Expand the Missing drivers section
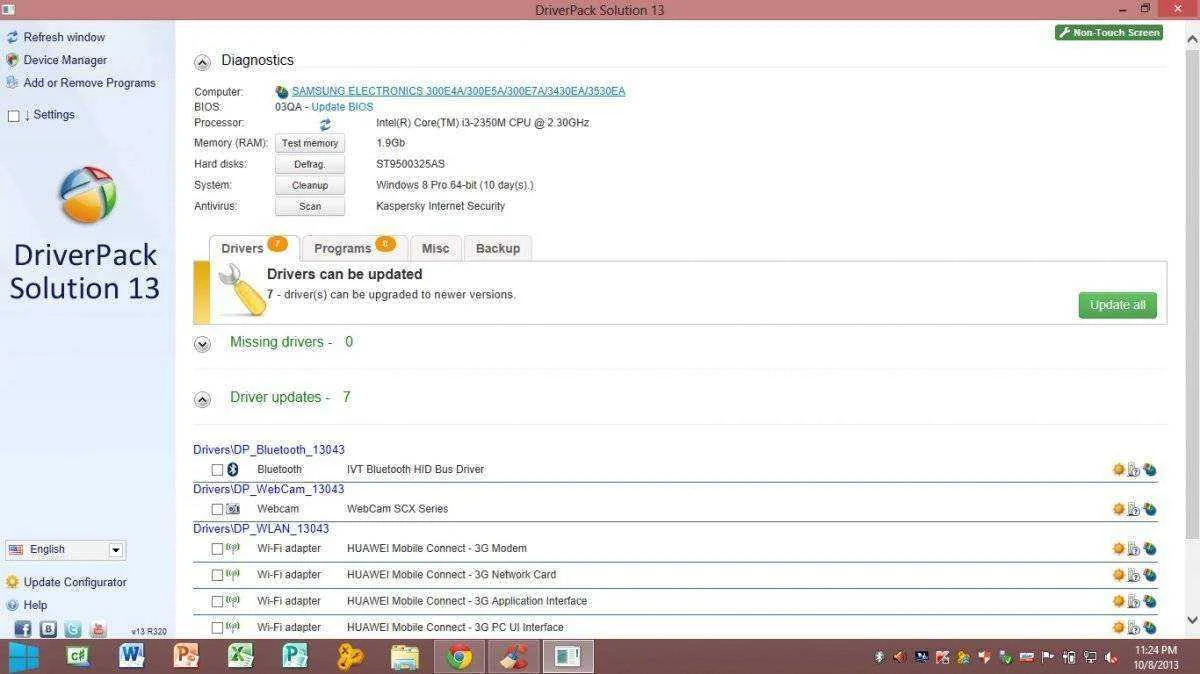 pyautogui.click(x=202, y=344)
